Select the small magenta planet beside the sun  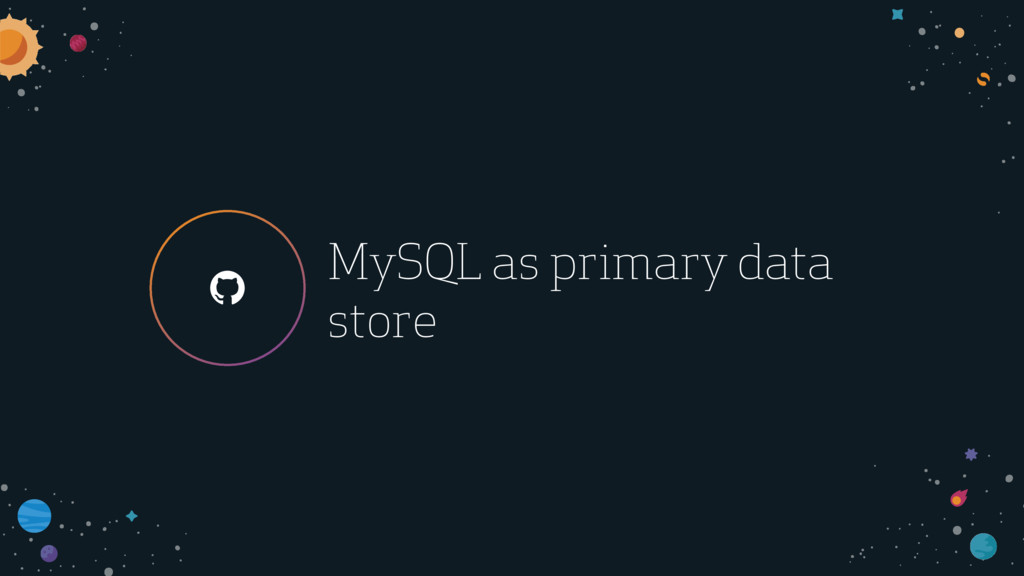coord(78,43)
